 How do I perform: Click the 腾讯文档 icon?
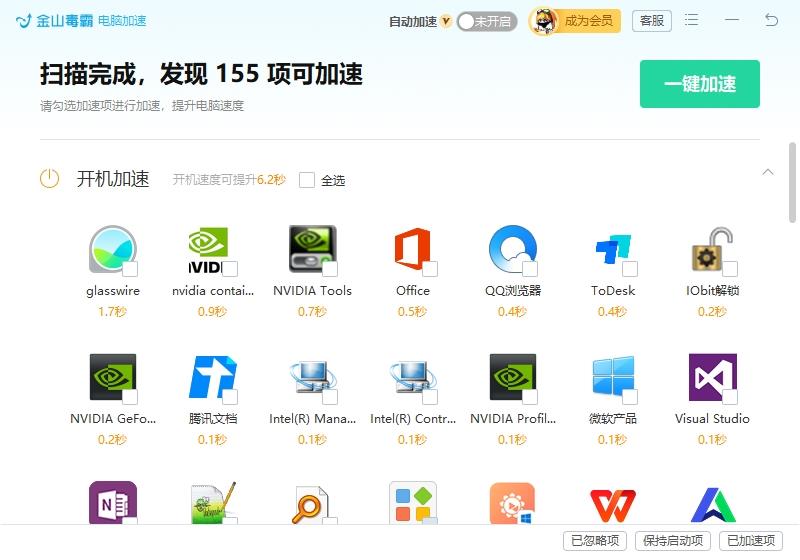pos(212,377)
